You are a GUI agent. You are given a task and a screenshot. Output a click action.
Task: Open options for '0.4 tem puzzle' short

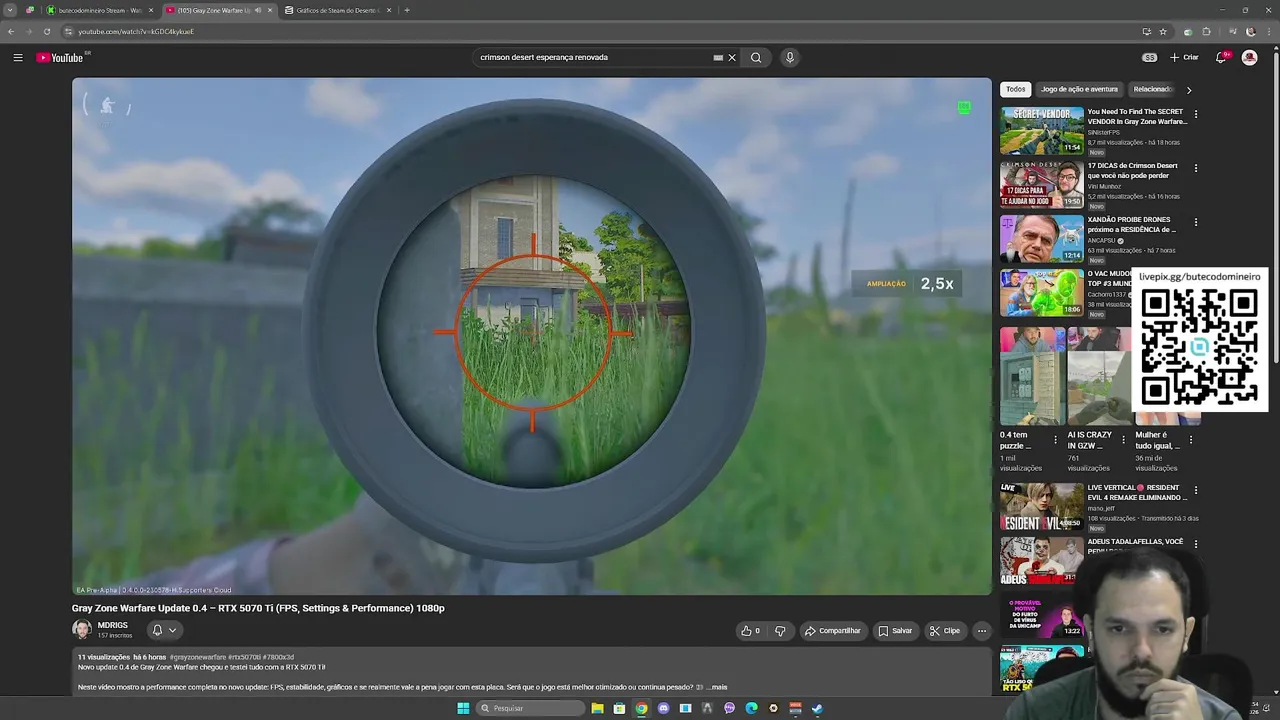[1054, 439]
